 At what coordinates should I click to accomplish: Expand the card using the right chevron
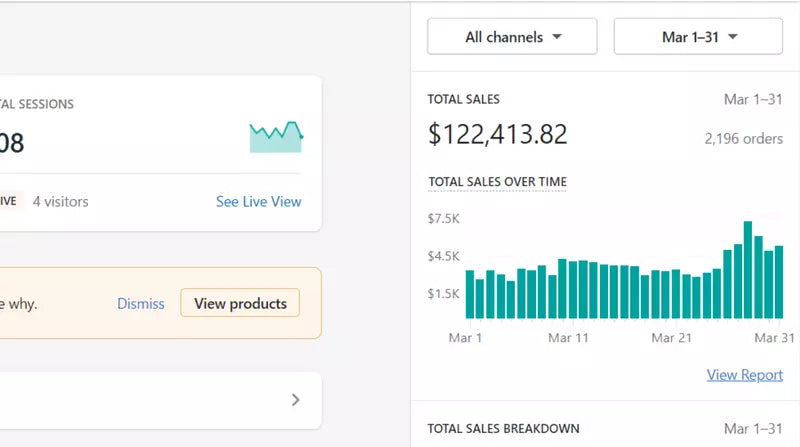[295, 400]
